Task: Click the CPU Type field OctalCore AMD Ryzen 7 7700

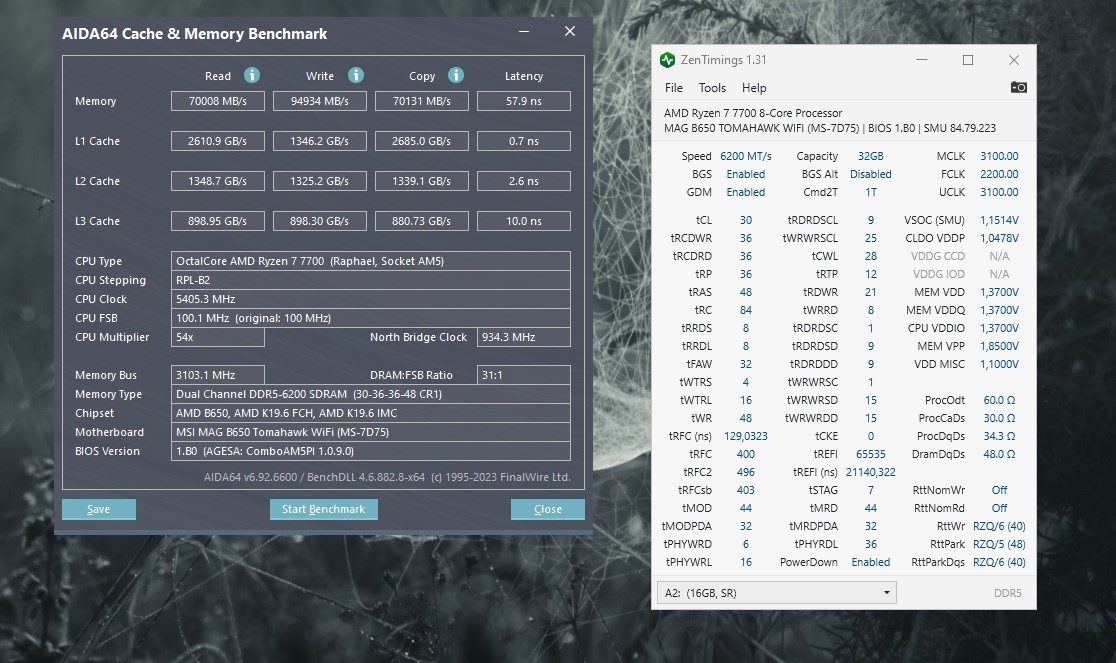Action: [x=371, y=261]
